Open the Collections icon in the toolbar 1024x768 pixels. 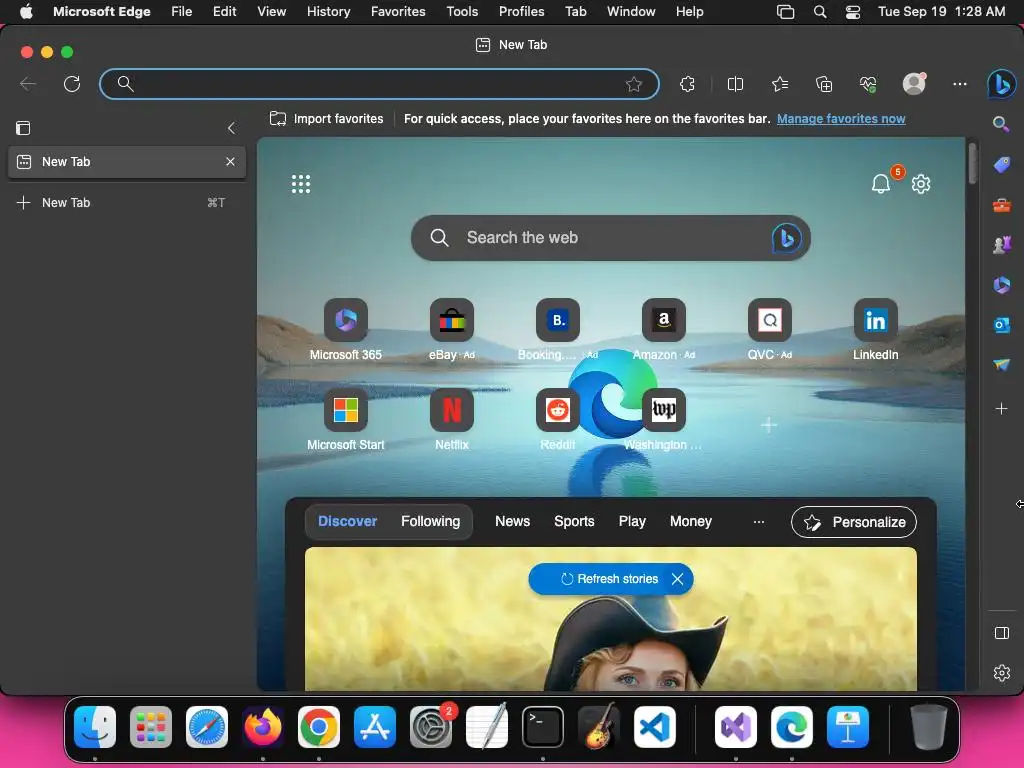tap(824, 84)
